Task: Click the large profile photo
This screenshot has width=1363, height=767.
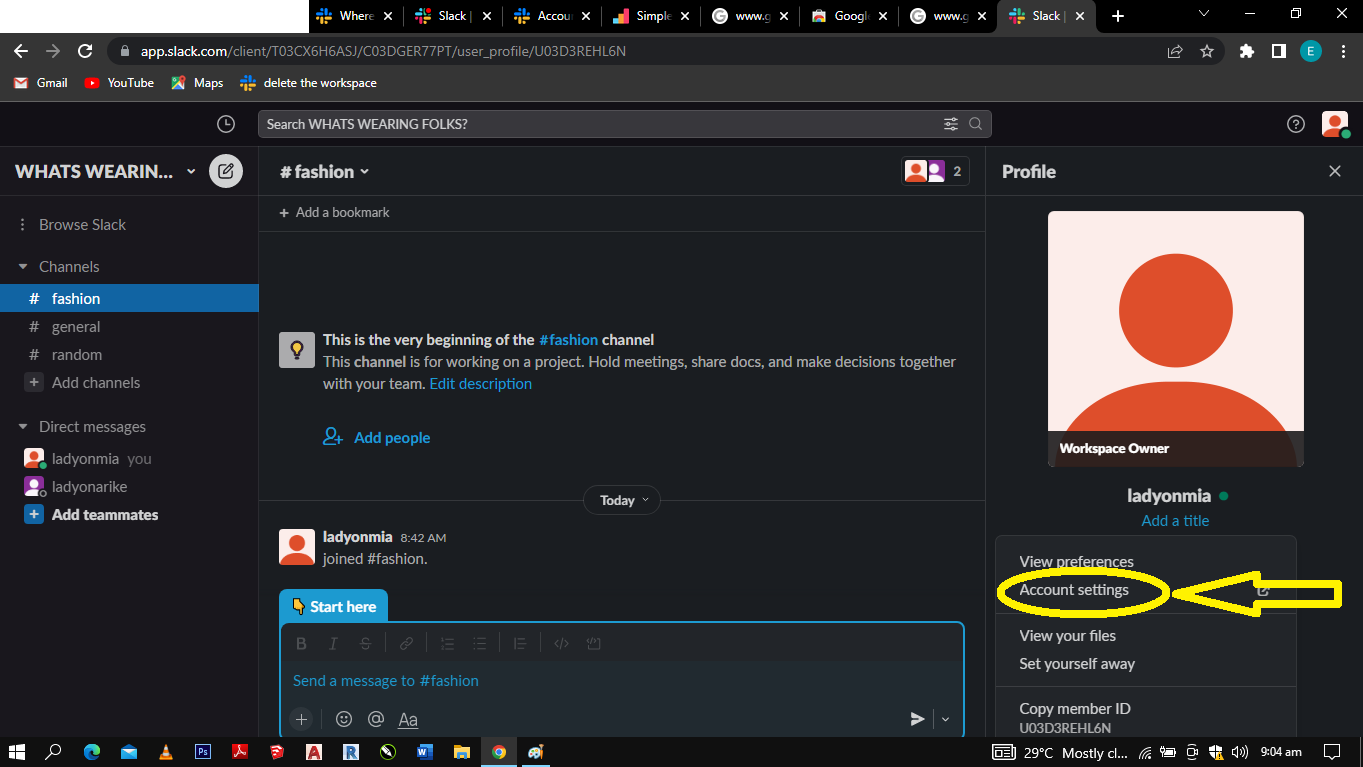Action: click(x=1176, y=339)
